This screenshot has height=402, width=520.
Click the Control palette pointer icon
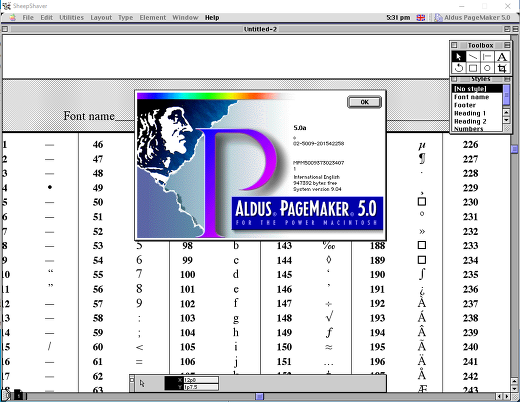coord(142,383)
